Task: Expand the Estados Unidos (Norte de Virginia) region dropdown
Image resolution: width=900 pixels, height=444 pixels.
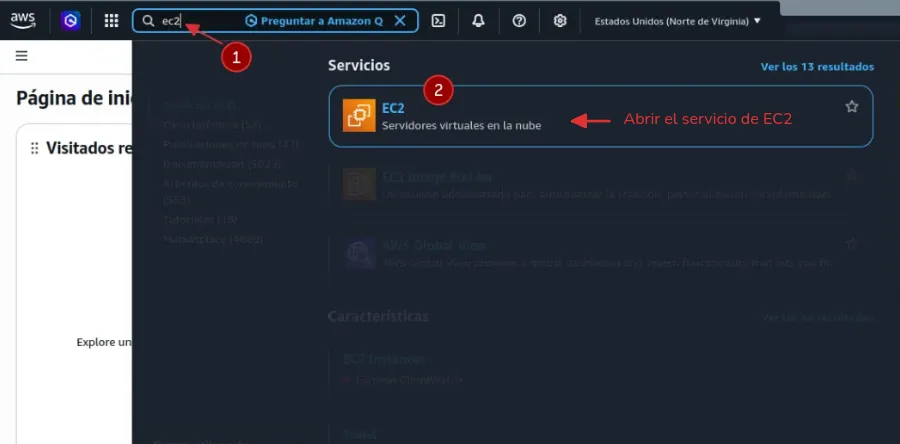Action: click(x=677, y=21)
